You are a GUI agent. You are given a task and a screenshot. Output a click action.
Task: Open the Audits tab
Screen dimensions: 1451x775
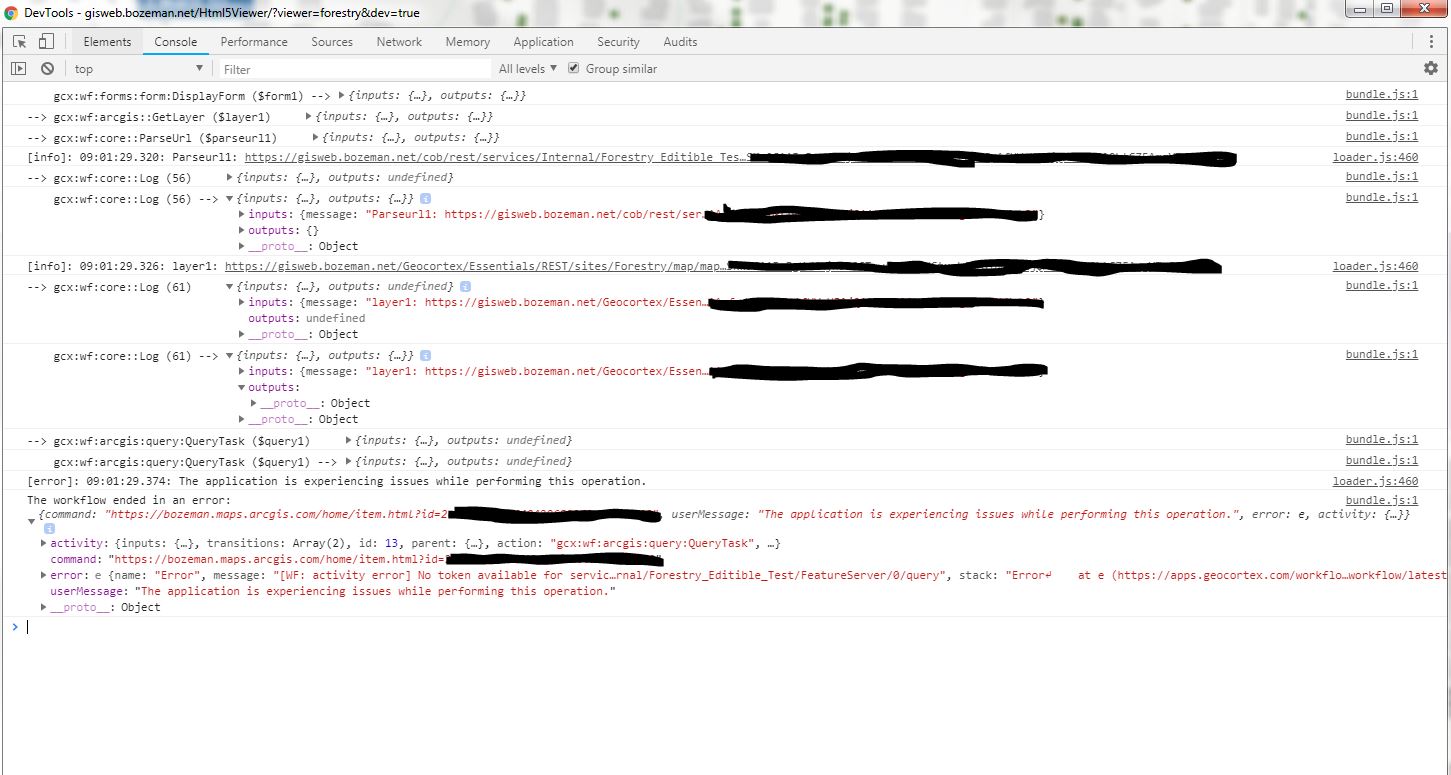(680, 42)
